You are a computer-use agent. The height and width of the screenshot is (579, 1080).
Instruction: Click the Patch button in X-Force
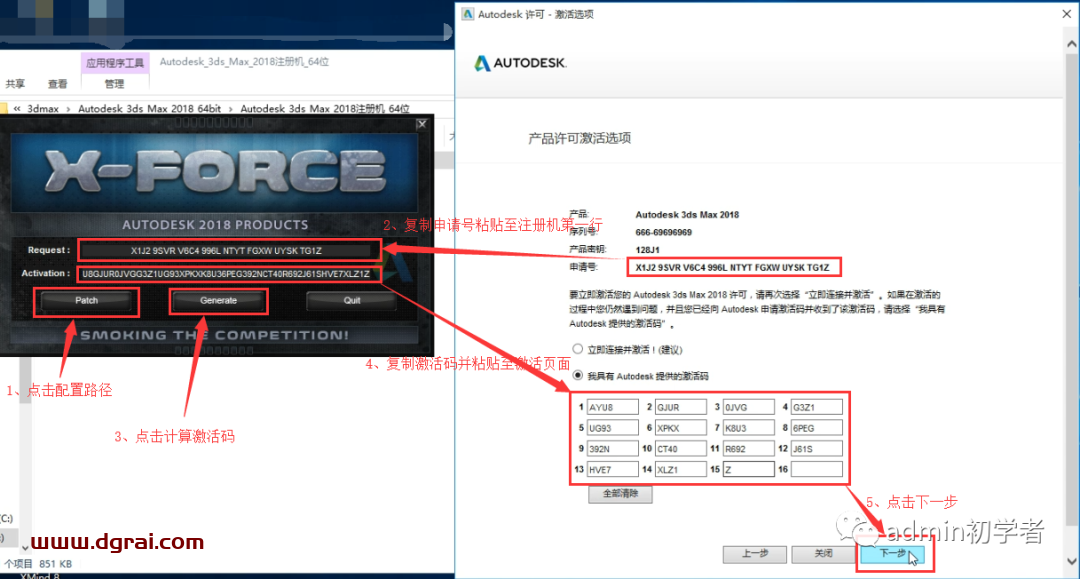click(86, 301)
